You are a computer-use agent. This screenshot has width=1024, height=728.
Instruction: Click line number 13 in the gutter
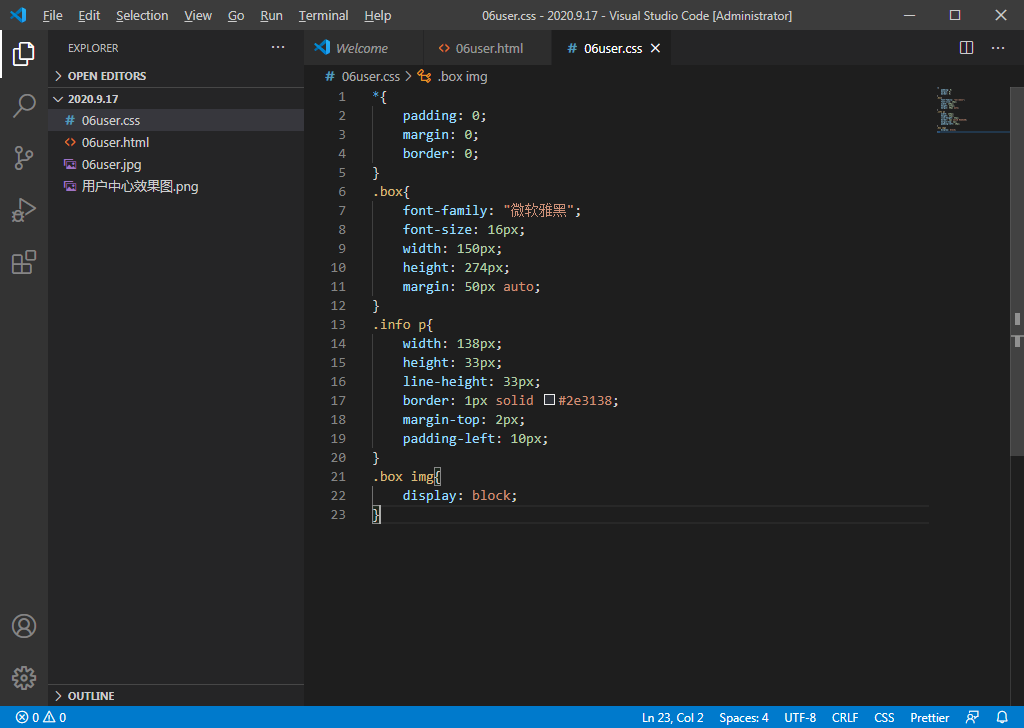pos(338,324)
